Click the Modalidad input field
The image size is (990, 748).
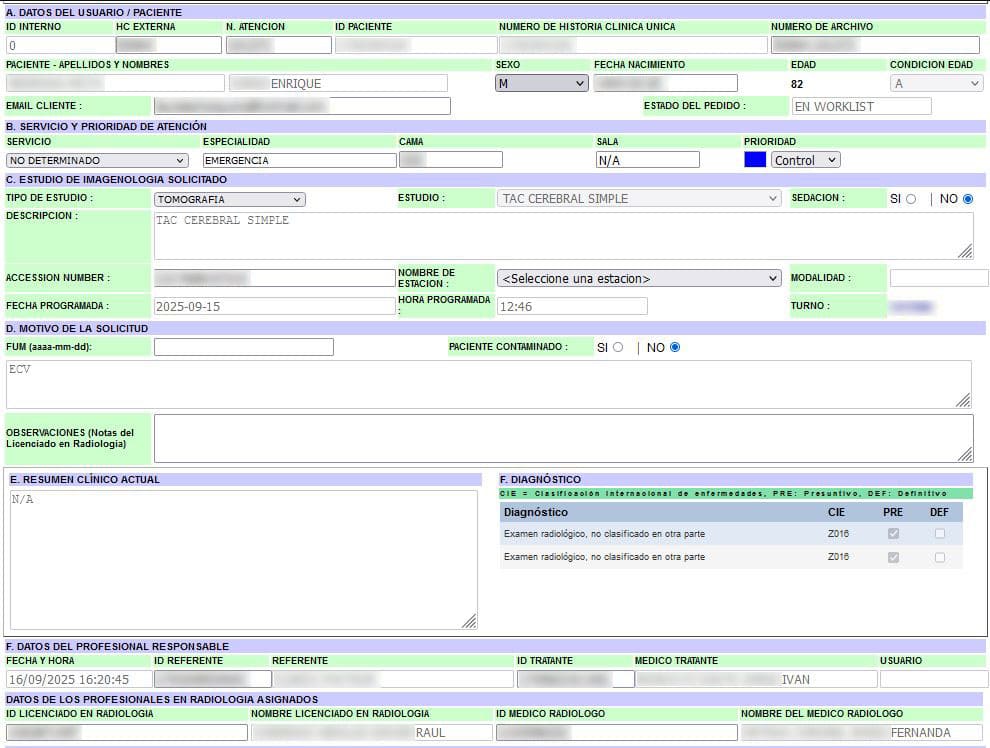[938, 278]
